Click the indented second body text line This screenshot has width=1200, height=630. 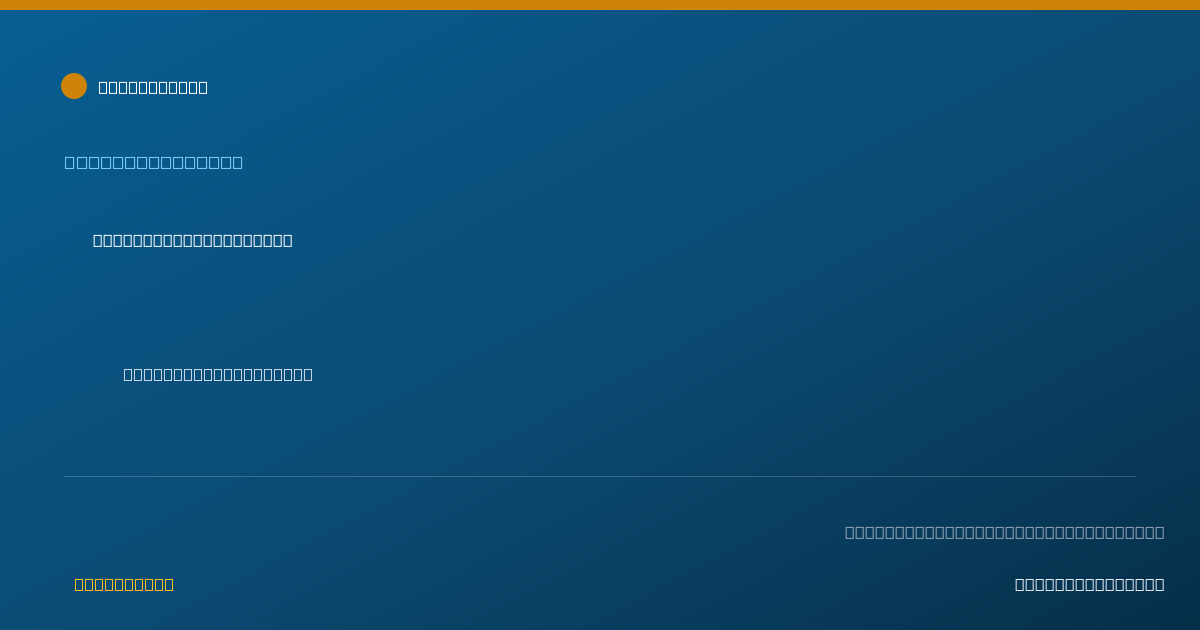tap(218, 374)
